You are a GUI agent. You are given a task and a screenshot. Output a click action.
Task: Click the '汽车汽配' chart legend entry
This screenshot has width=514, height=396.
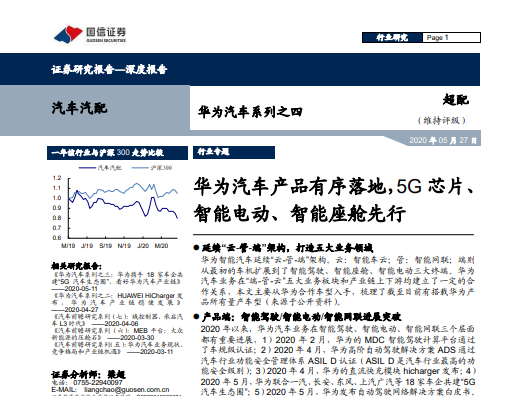pyautogui.click(x=100, y=168)
